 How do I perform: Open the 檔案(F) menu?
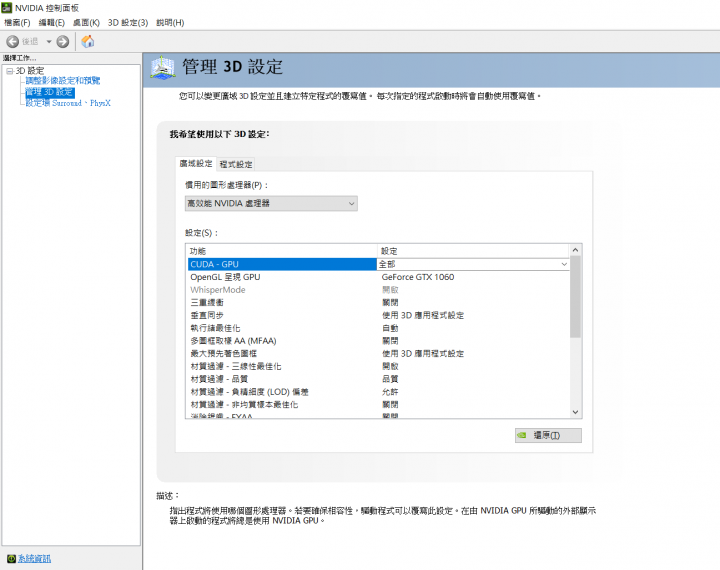coord(17,23)
